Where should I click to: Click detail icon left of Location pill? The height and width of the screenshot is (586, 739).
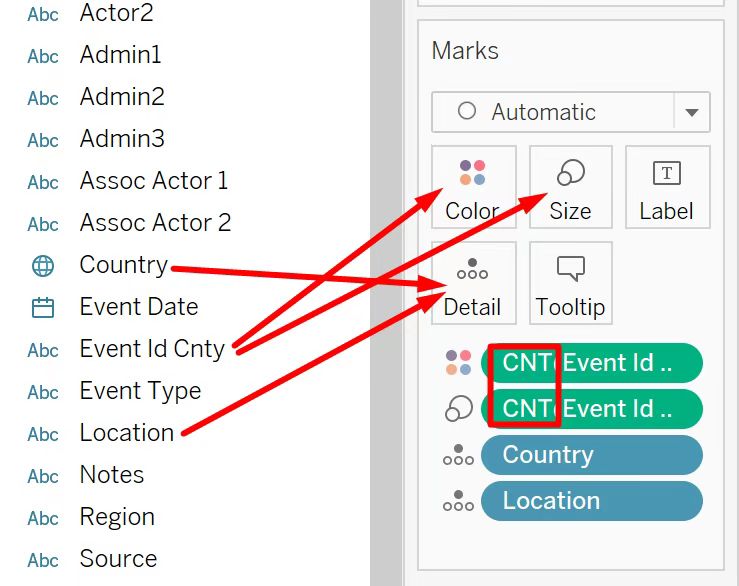(458, 501)
